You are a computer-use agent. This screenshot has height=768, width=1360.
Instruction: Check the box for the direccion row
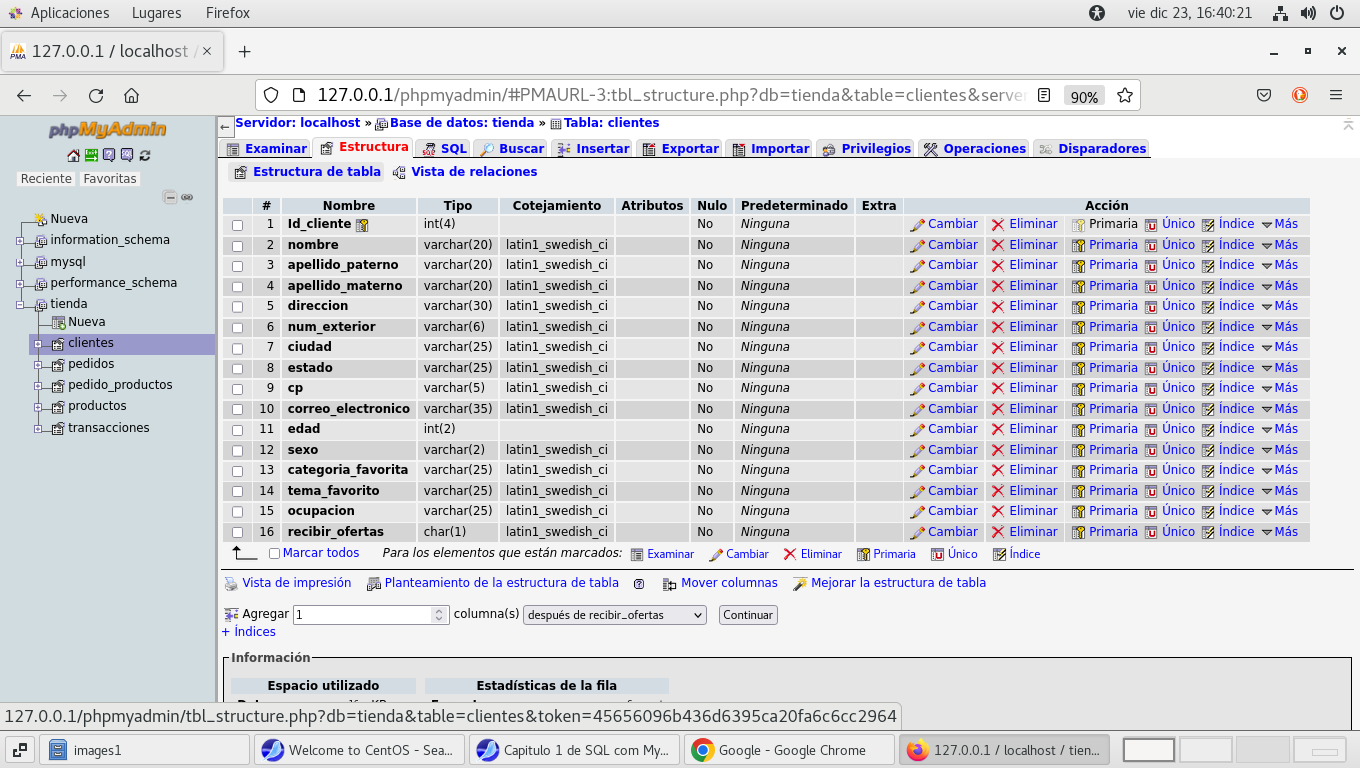pos(237,307)
